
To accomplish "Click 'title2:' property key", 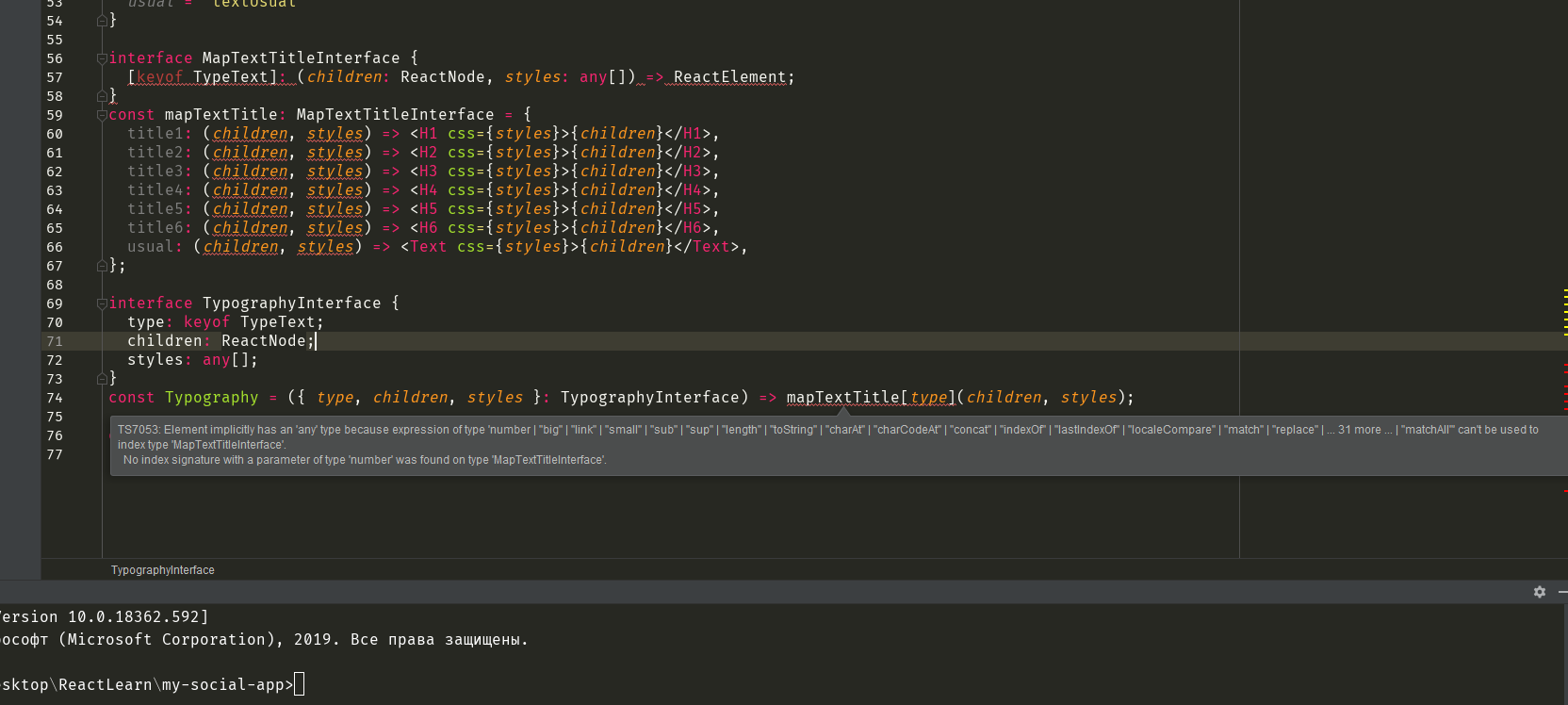I will pyautogui.click(x=160, y=153).
